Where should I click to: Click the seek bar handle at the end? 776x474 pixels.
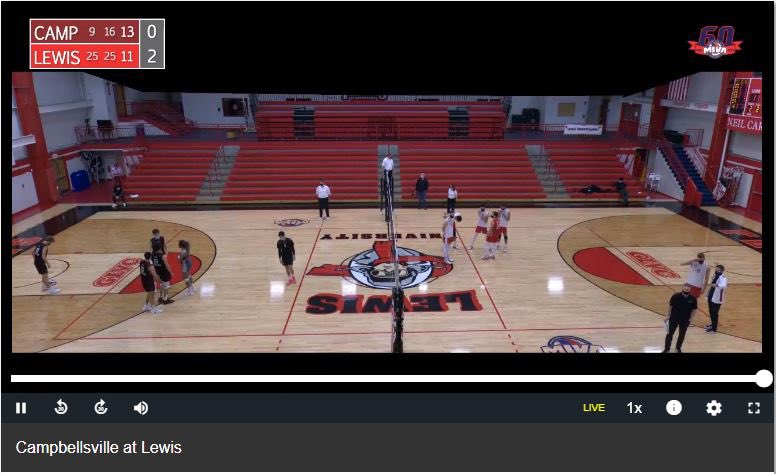[x=764, y=379]
